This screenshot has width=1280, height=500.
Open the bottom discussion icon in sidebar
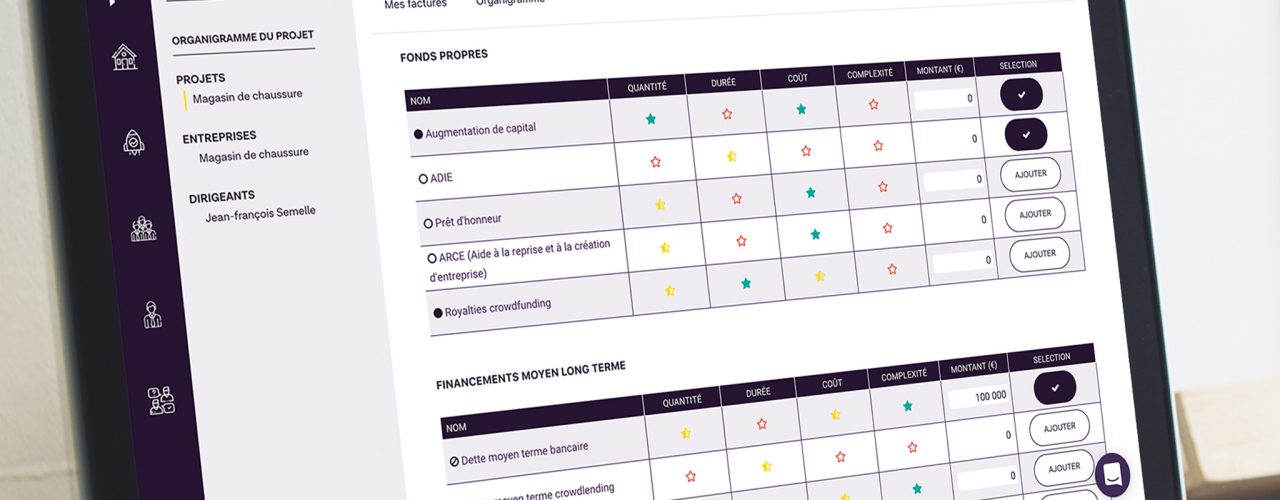[x=161, y=400]
